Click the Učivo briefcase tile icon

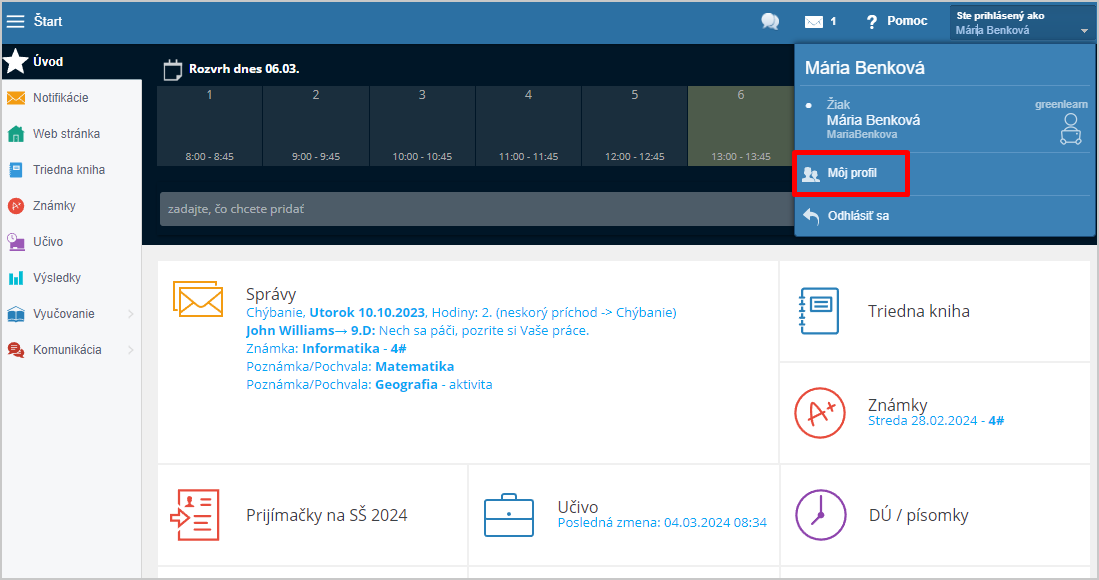[x=508, y=515]
